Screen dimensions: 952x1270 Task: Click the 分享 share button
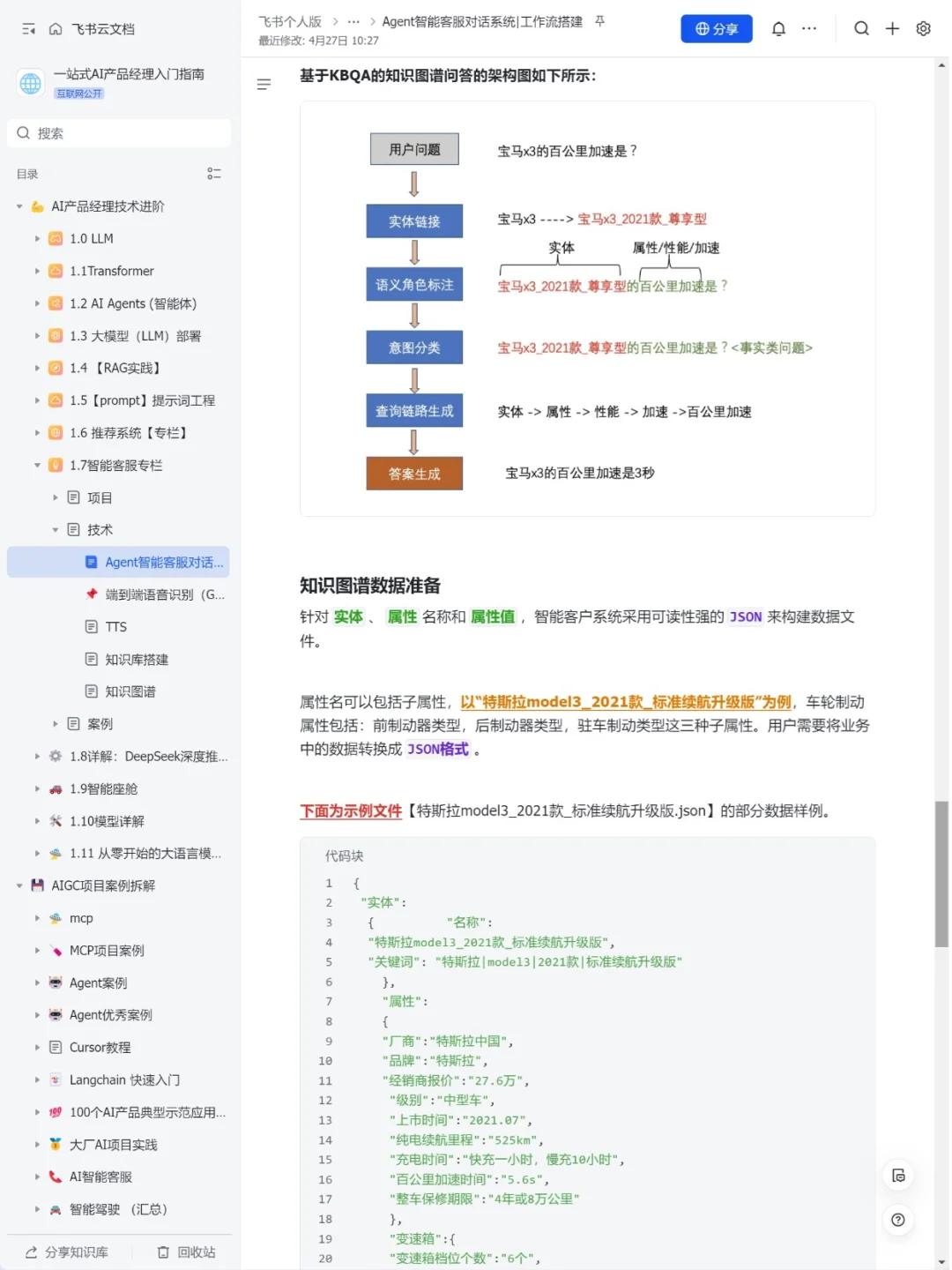[717, 28]
